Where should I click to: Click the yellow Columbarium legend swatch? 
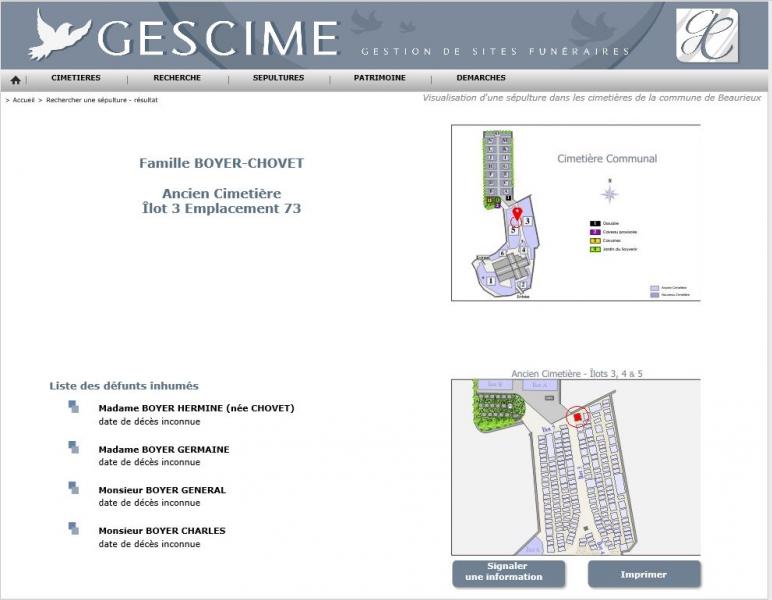click(x=595, y=241)
